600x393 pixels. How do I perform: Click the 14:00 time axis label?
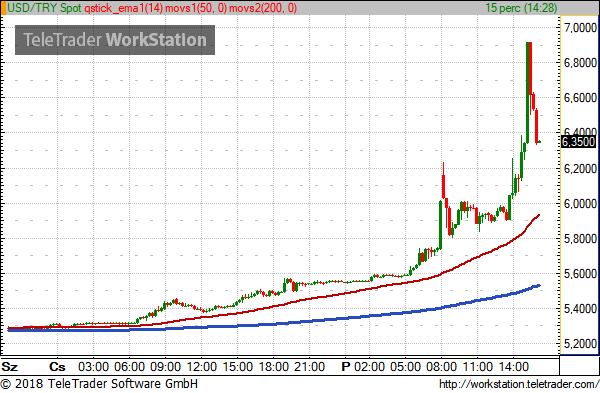[514, 367]
